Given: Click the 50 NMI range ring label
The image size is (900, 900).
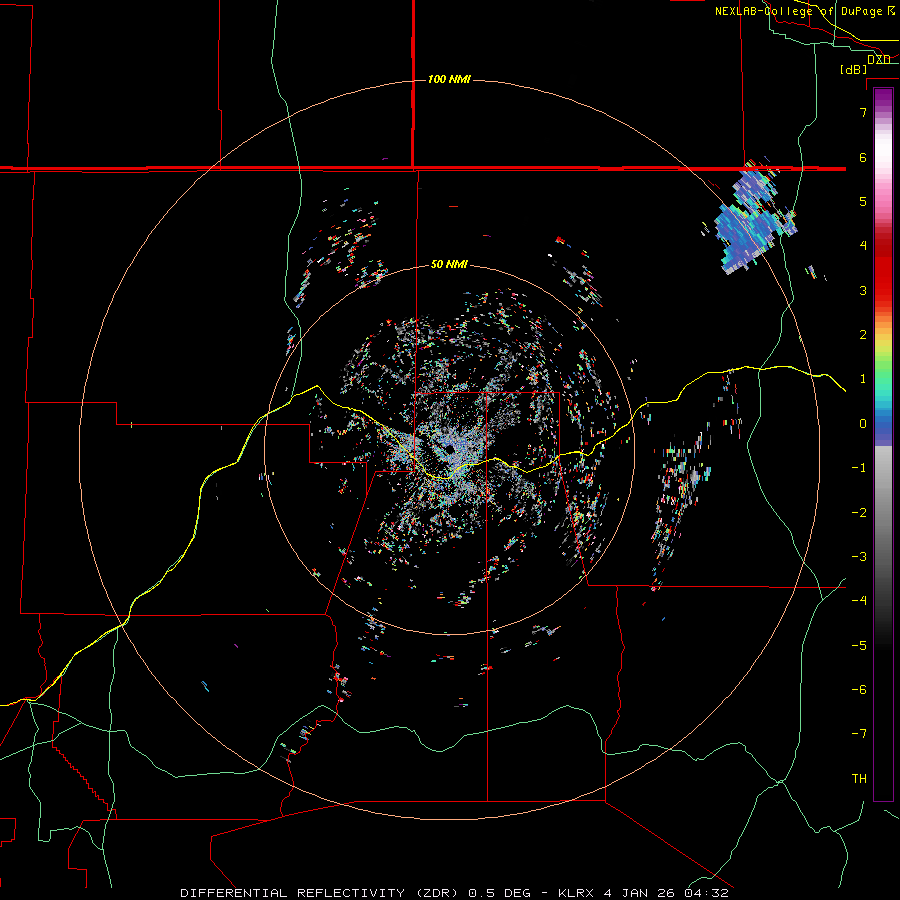Looking at the screenshot, I should 449,264.
